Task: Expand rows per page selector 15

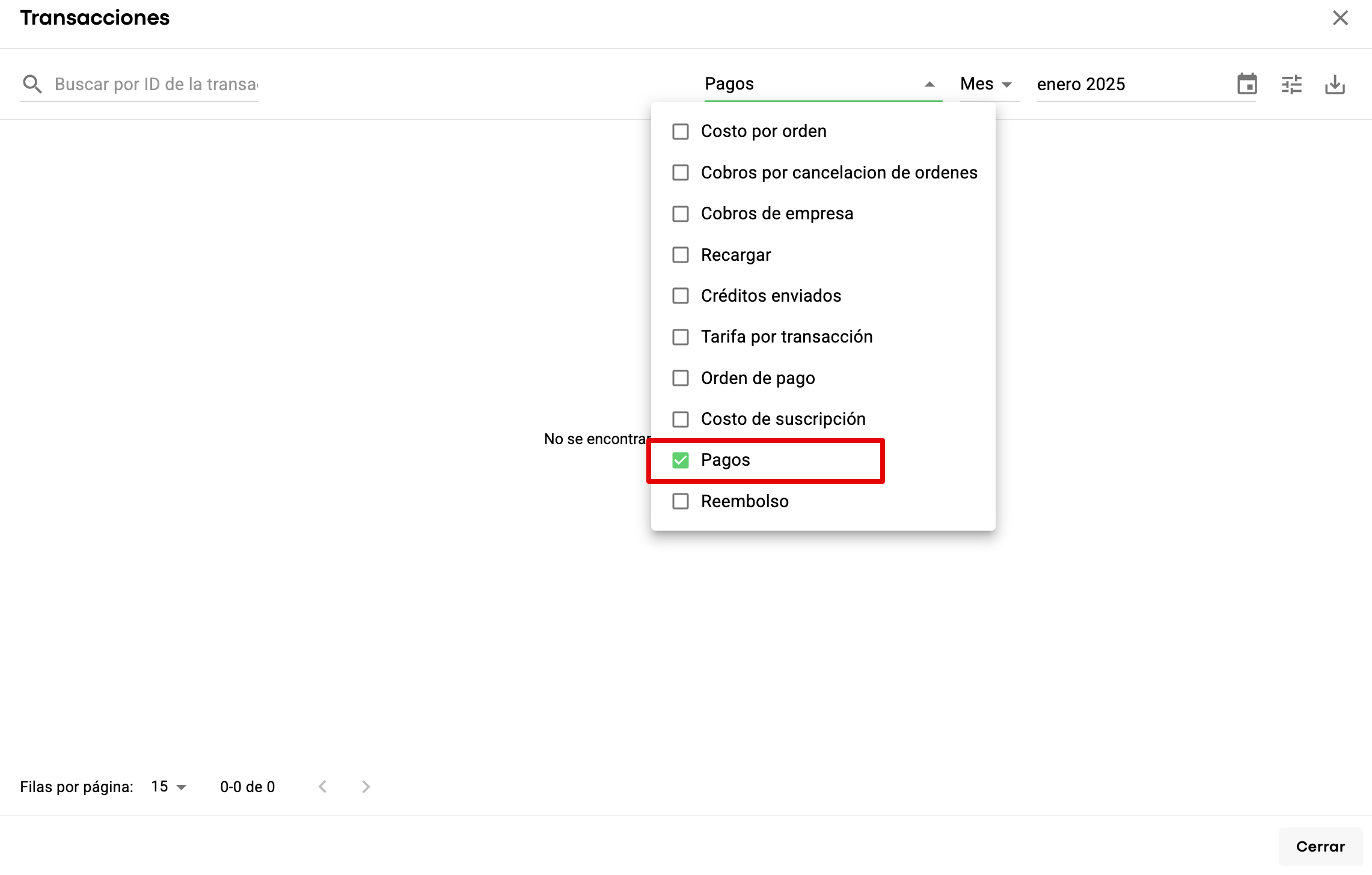Action: tap(169, 787)
